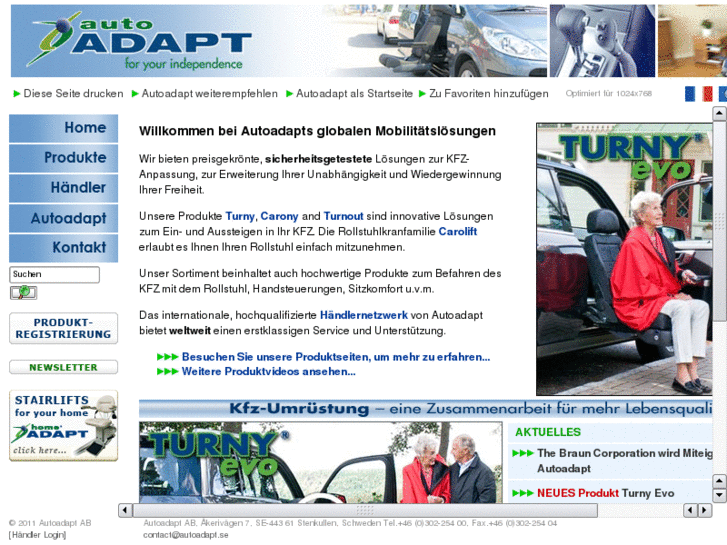The height and width of the screenshot is (545, 727).
Task: Click contact@autoadapt.se email link
Action: (x=185, y=535)
